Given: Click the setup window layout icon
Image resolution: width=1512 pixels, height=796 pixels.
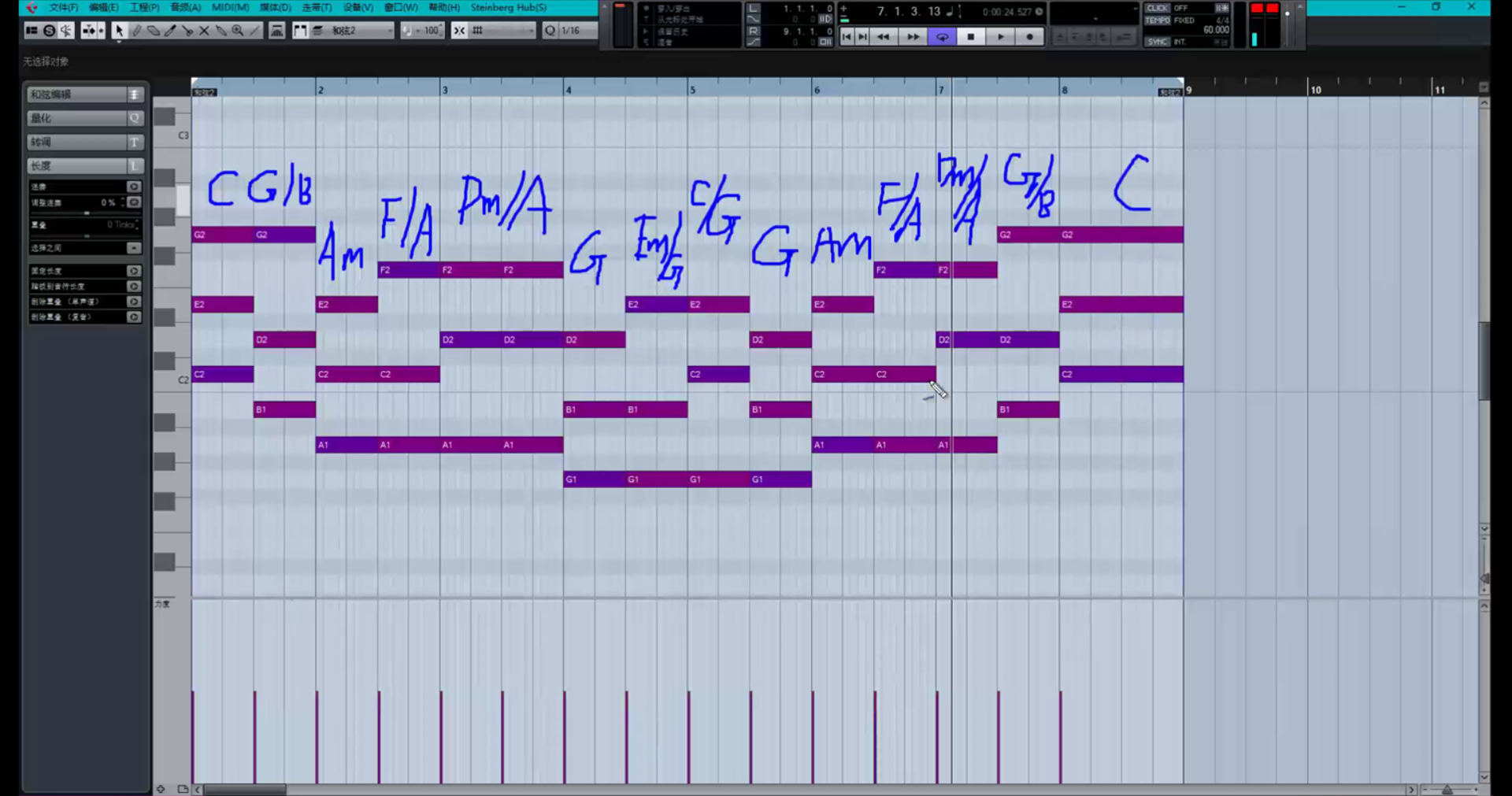Looking at the screenshot, I should tap(31, 31).
